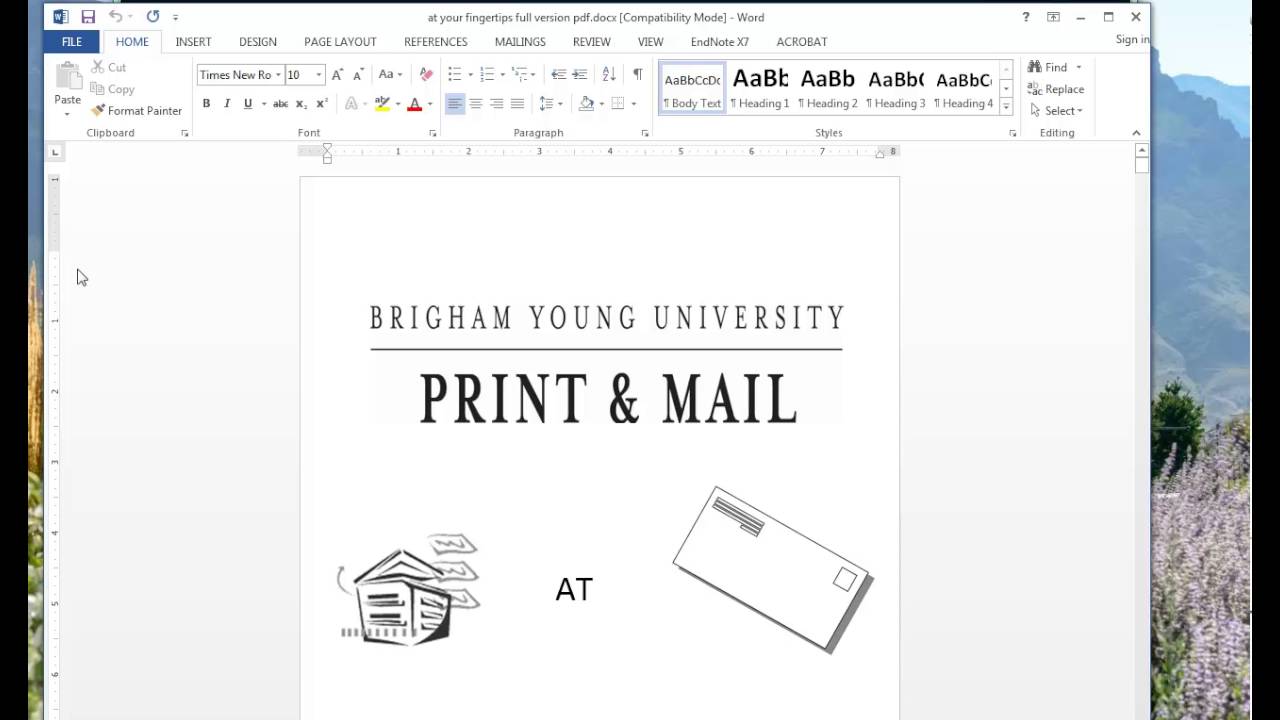Viewport: 1280px width, 720px height.
Task: Click the Bullets list icon
Action: [455, 75]
